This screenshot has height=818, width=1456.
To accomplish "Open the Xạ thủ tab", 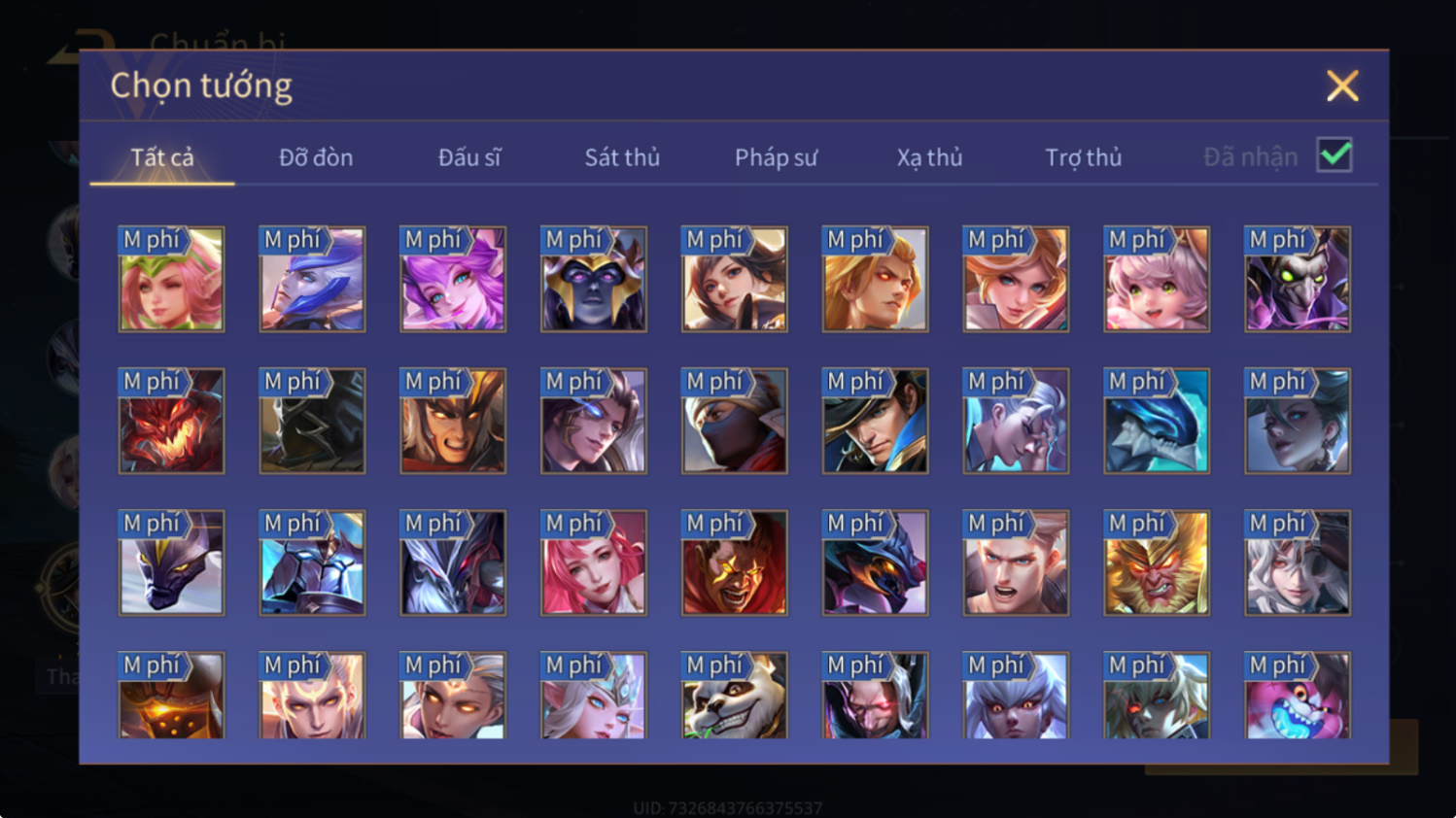I will (929, 157).
